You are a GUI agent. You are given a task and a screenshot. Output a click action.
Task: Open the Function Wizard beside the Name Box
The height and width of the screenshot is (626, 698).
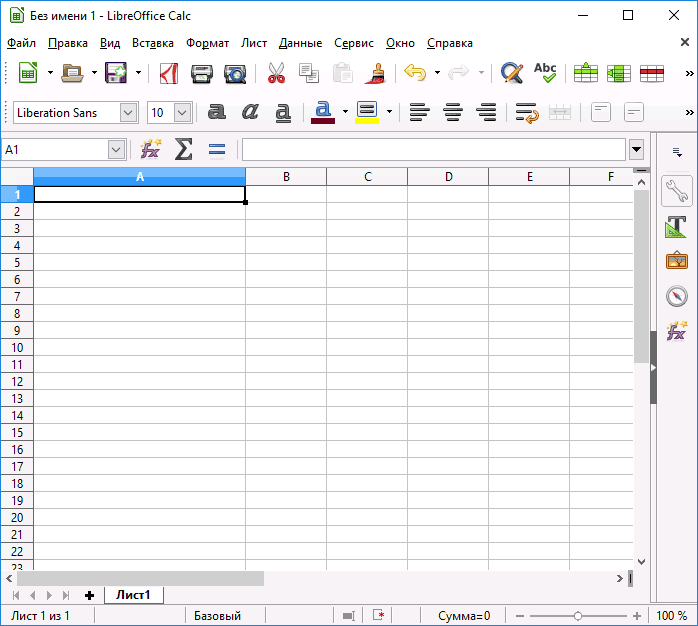[x=151, y=149]
